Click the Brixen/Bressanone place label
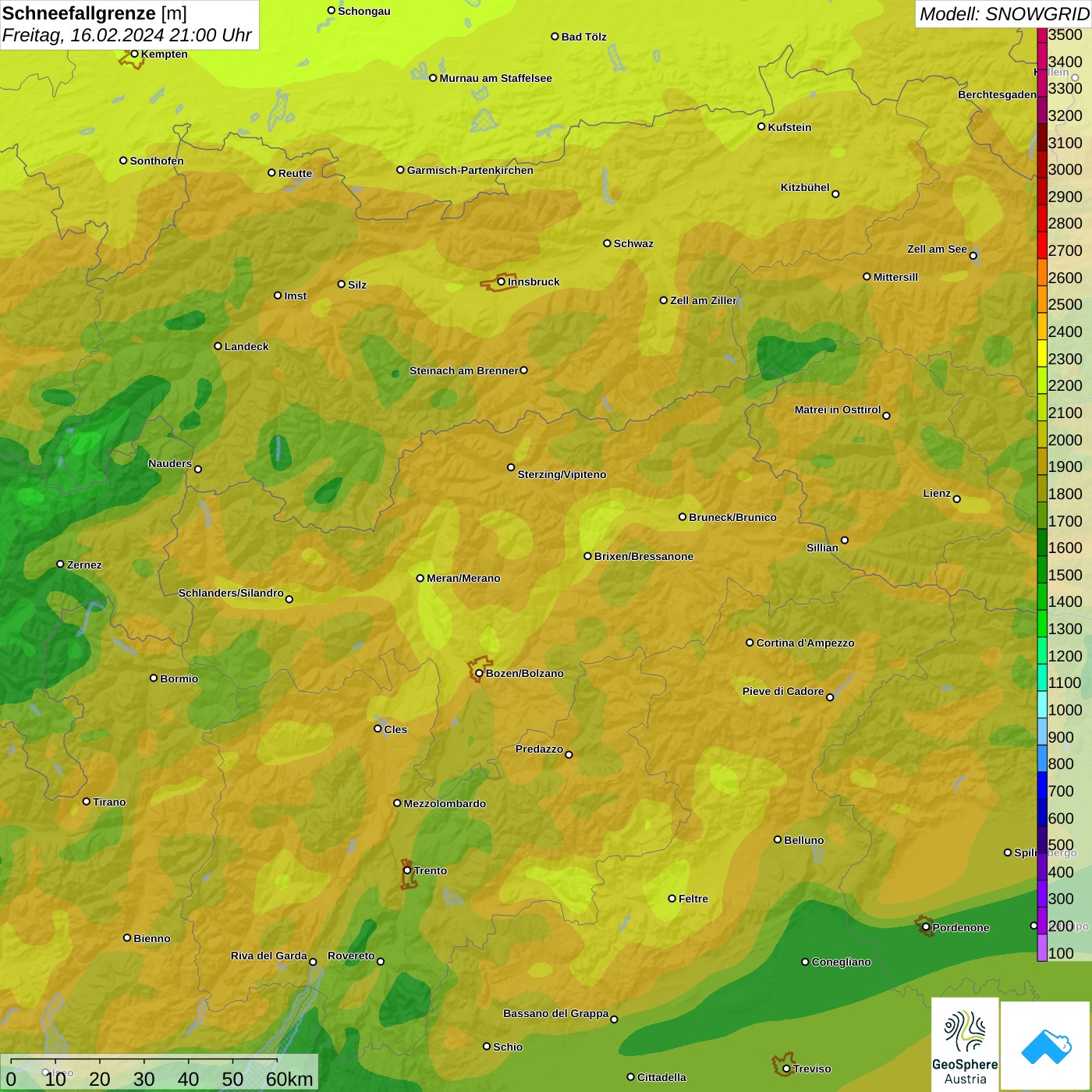Viewport: 1092px width, 1092px height. [x=643, y=556]
